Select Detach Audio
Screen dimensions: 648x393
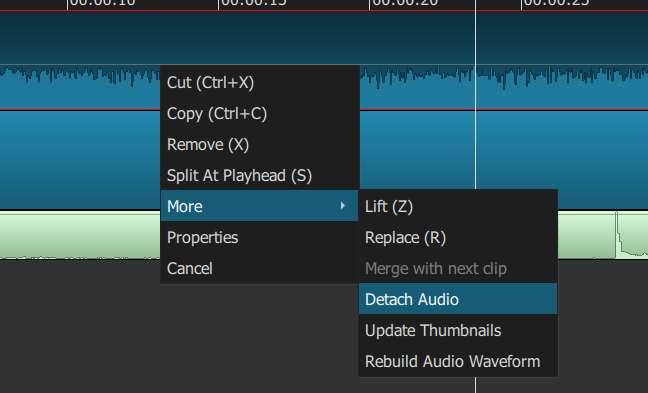458,299
